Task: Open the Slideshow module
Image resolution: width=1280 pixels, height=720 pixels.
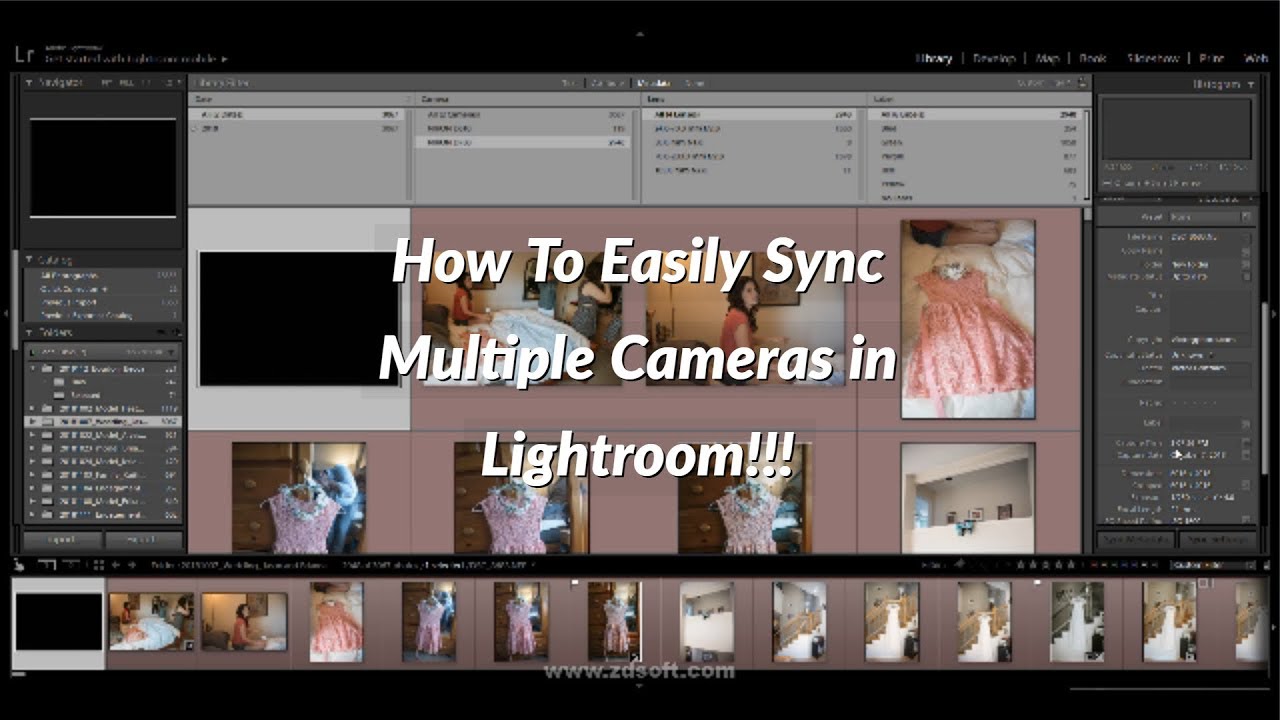Action: pyautogui.click(x=1152, y=59)
